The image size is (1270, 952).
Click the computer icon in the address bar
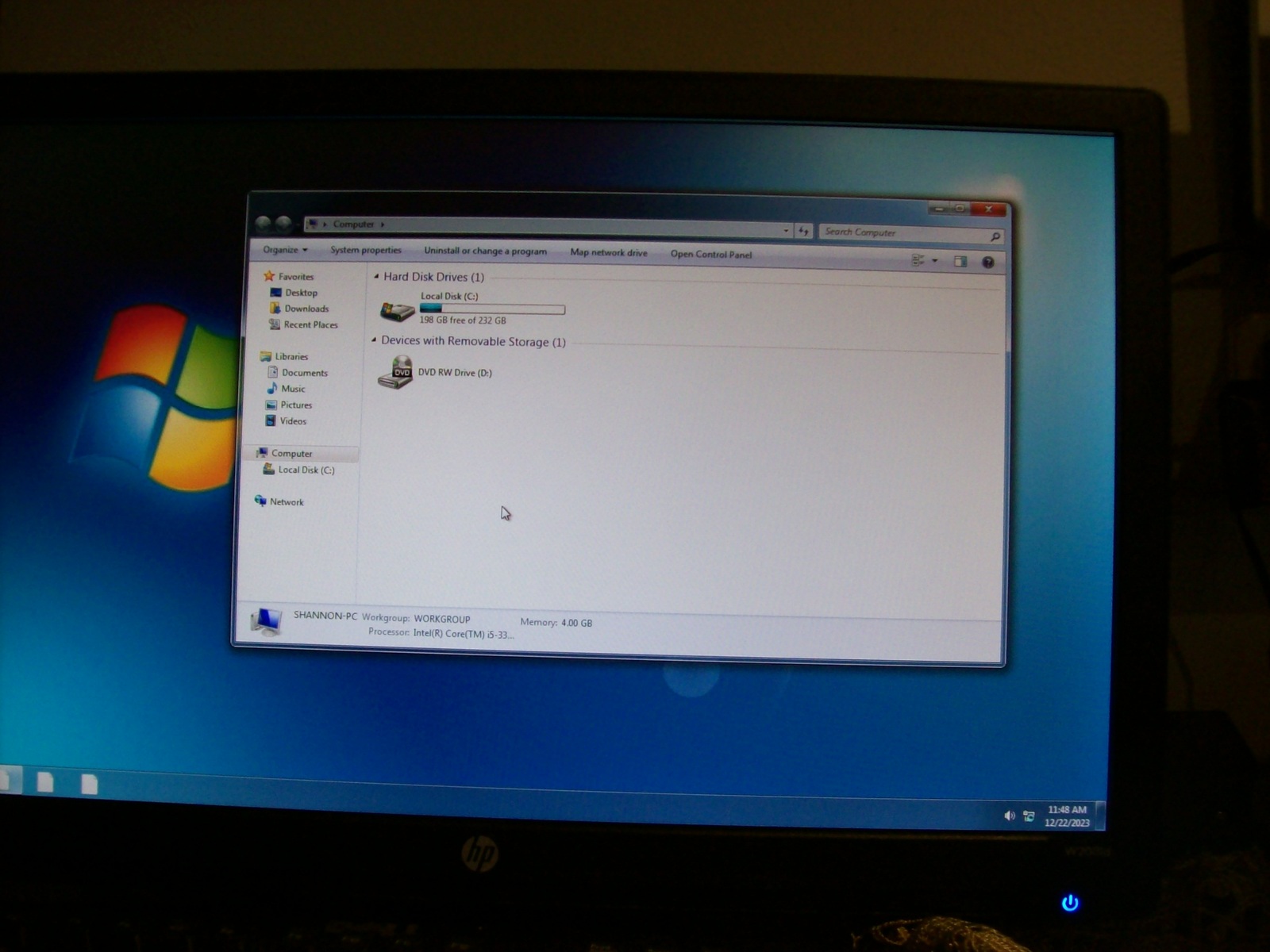(x=312, y=224)
